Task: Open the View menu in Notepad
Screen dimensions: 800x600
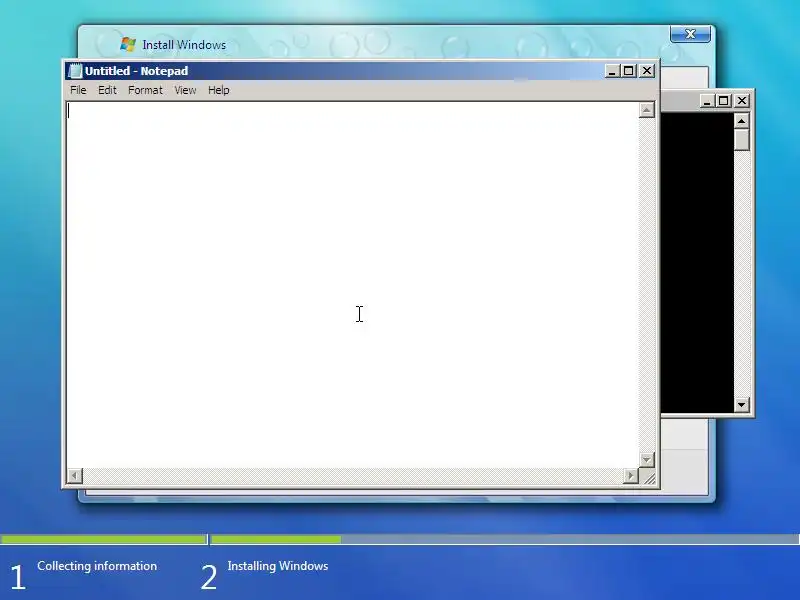Action: coord(185,90)
